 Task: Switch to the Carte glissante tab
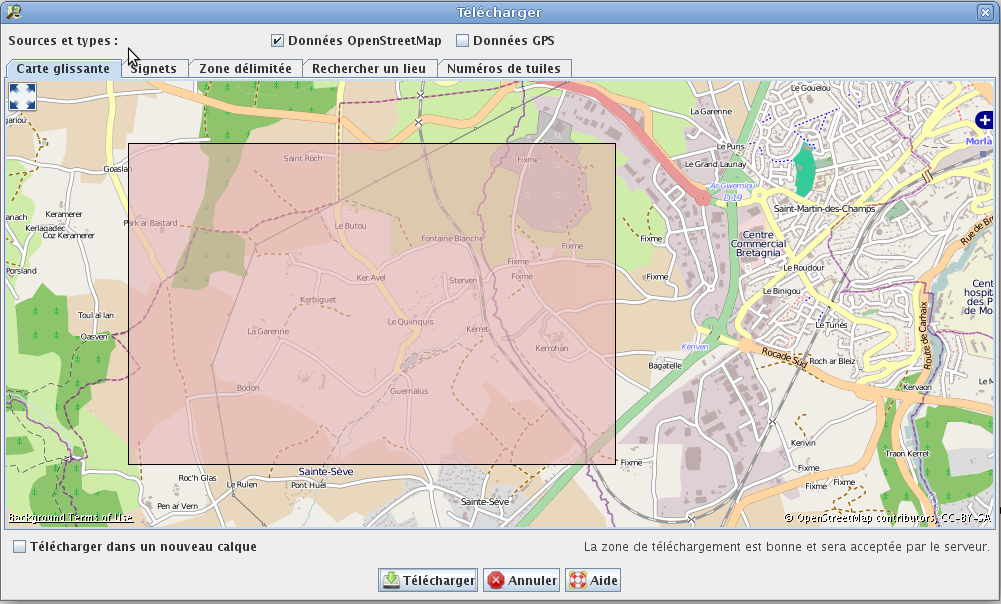pyautogui.click(x=63, y=68)
